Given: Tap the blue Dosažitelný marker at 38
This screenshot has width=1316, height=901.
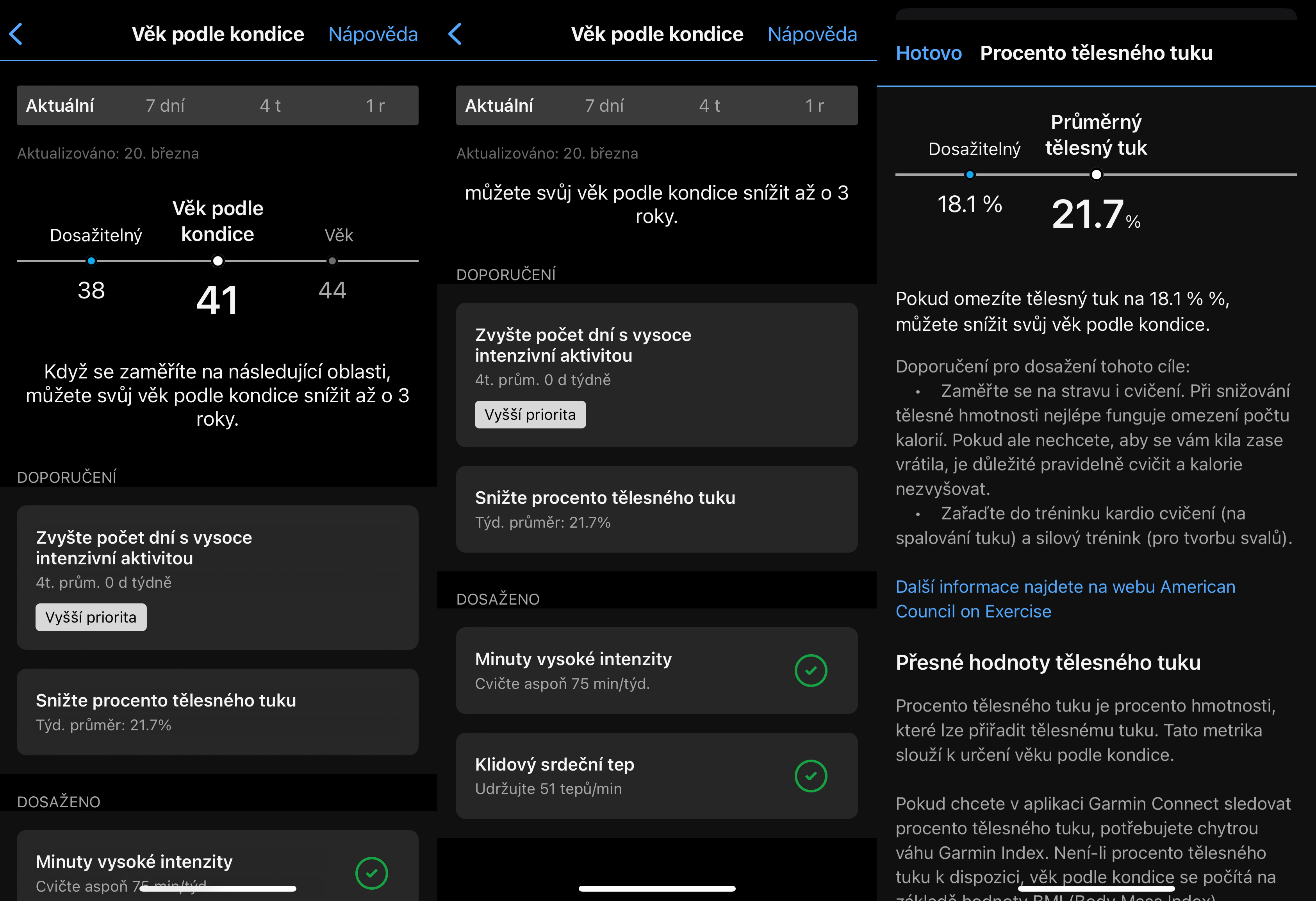Looking at the screenshot, I should coord(91,261).
